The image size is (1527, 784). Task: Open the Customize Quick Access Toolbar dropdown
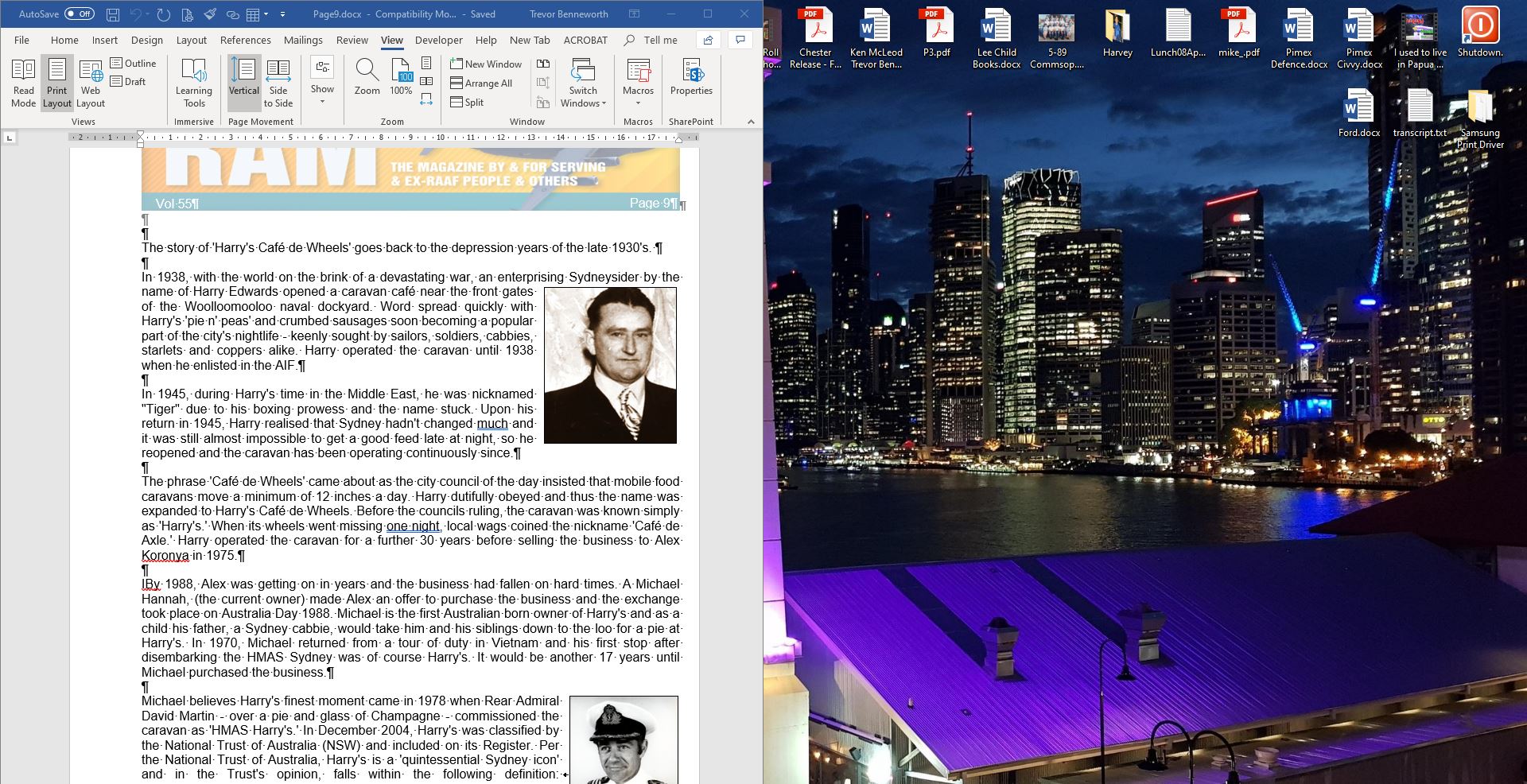(282, 14)
